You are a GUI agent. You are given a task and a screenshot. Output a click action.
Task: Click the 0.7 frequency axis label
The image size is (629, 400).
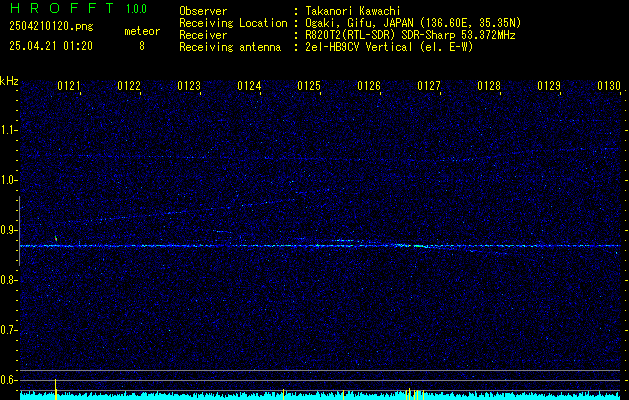[x=9, y=330]
